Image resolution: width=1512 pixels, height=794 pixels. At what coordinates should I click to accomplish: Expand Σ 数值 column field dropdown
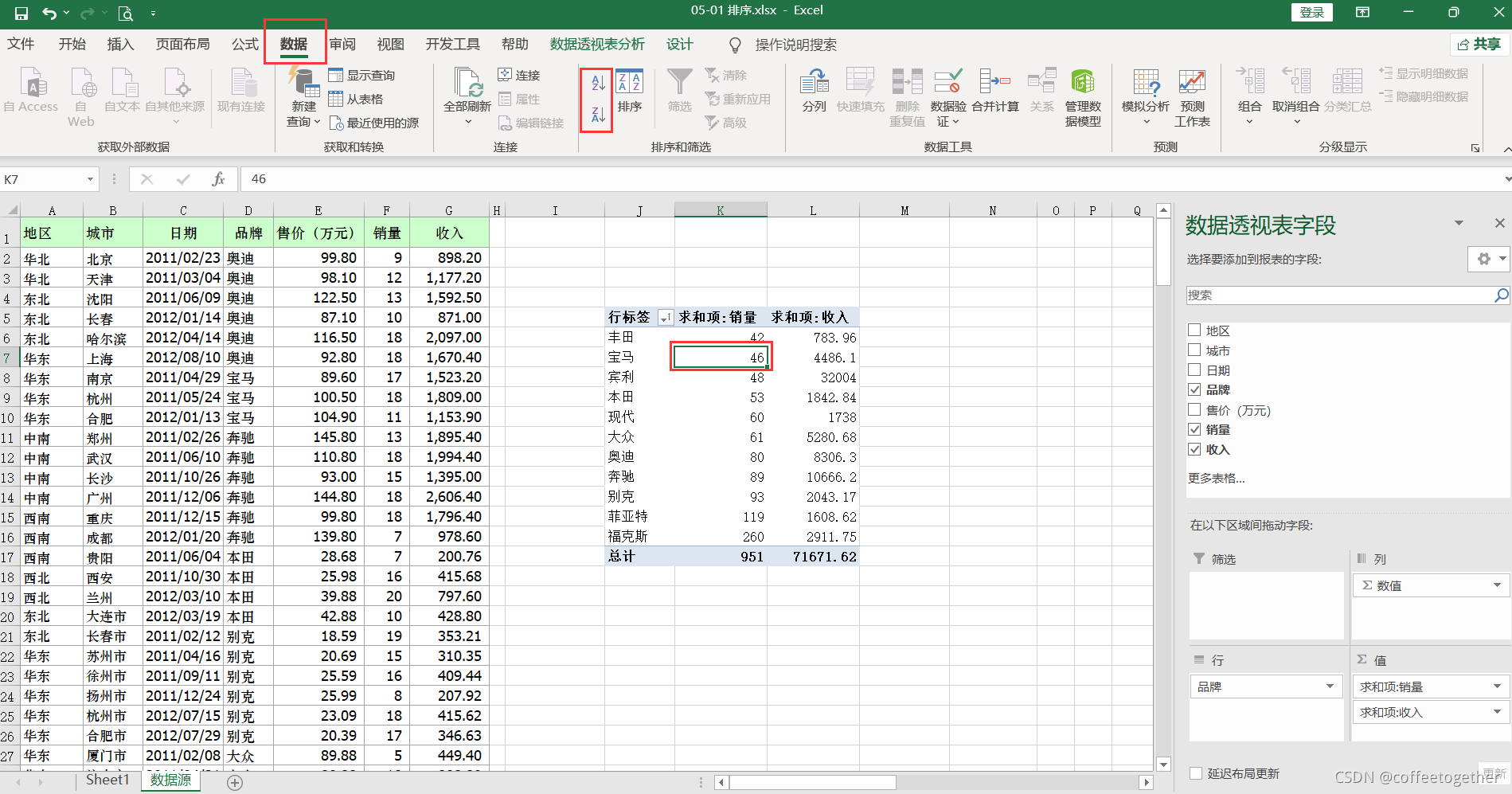[1497, 585]
